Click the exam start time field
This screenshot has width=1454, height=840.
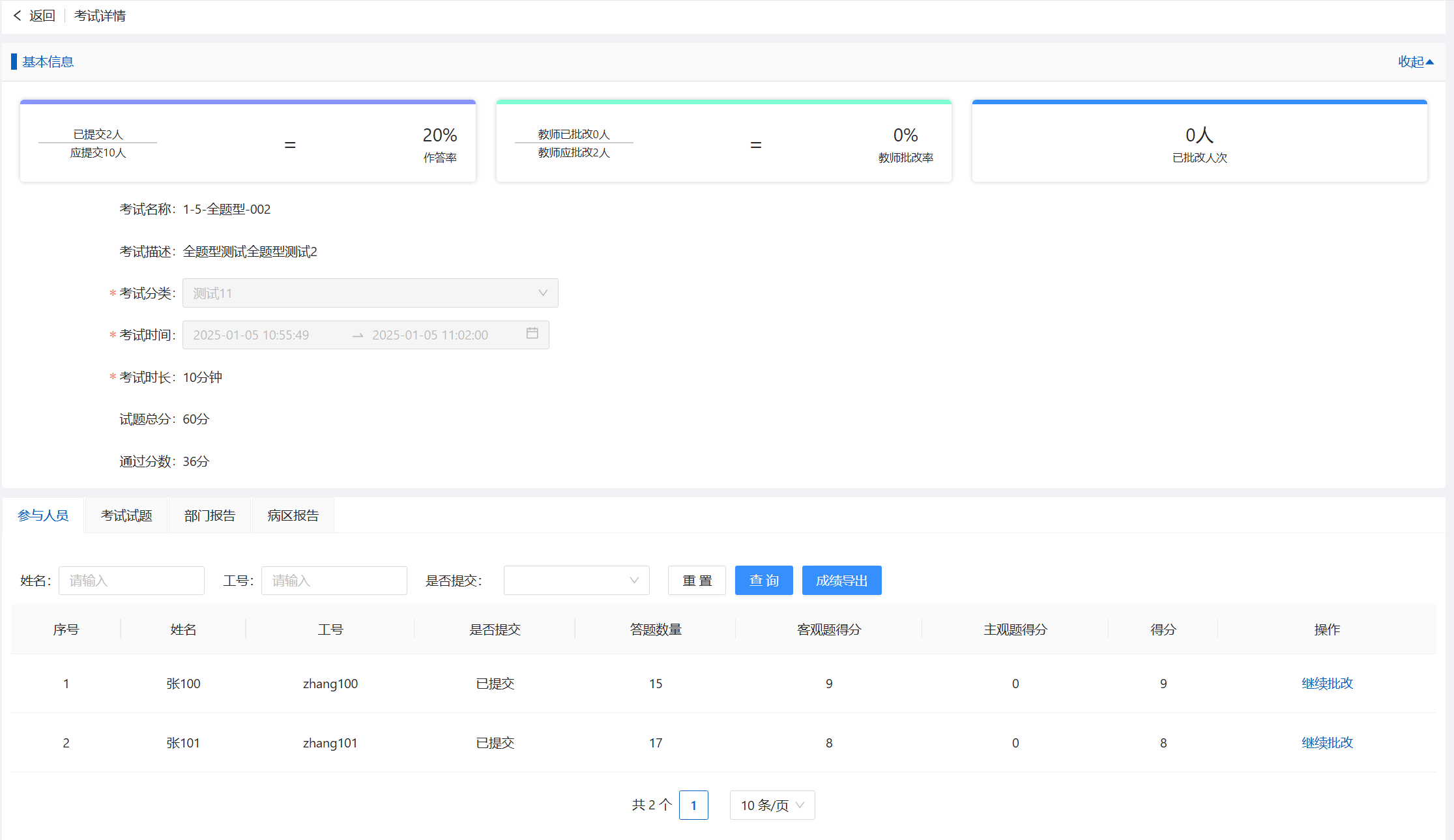coord(251,335)
